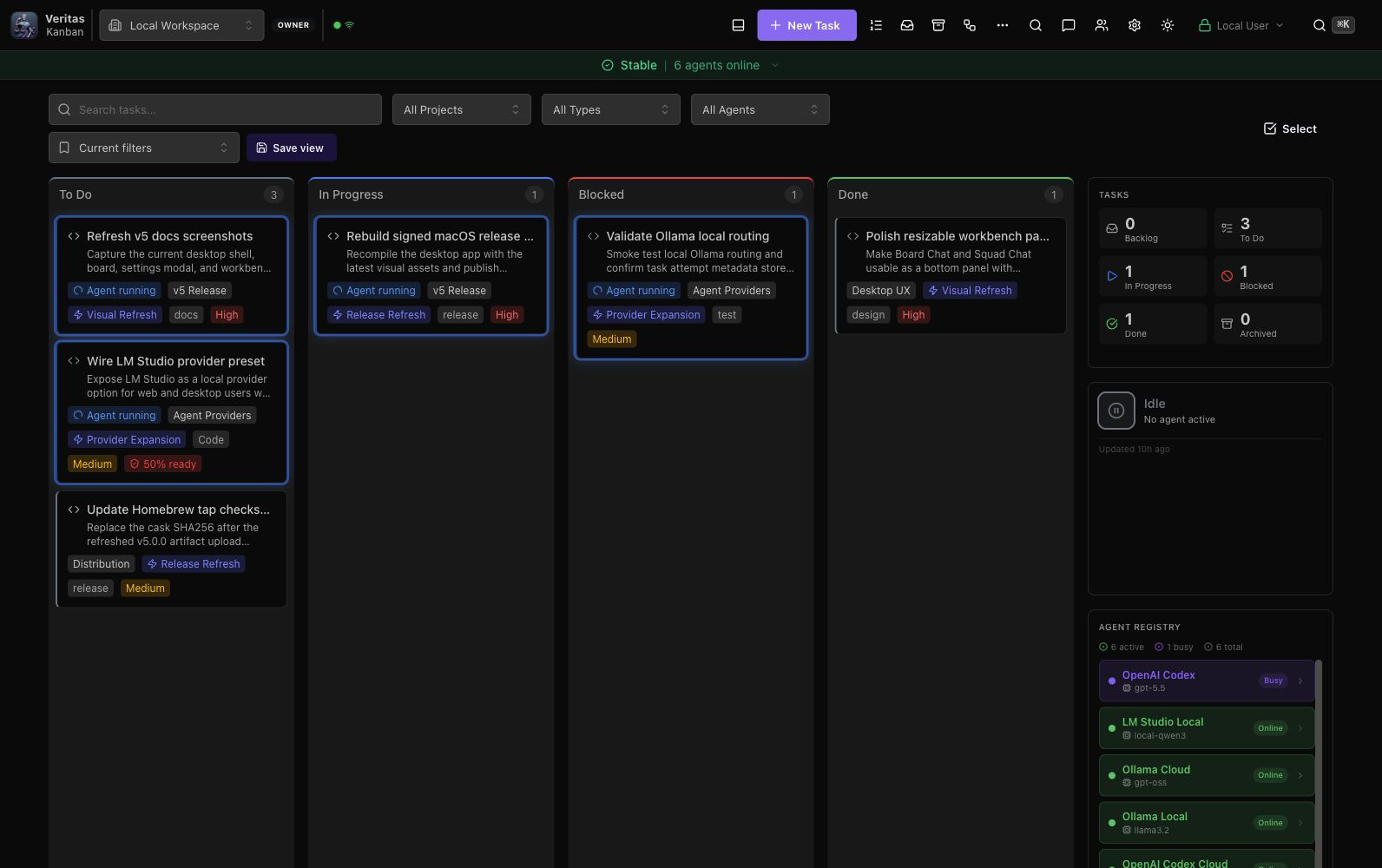Click the code icon on Update Homebrew card
This screenshot has height=868, width=1382.
click(x=74, y=510)
